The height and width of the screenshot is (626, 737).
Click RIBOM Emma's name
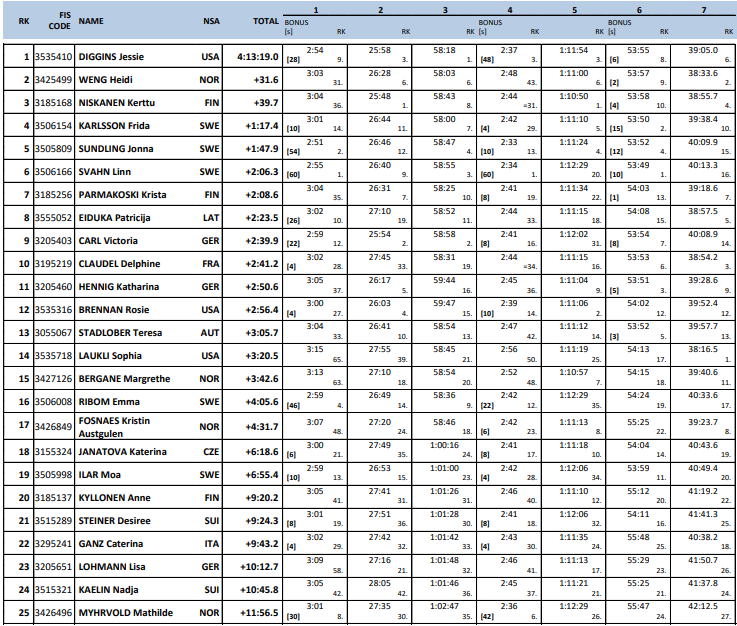[109, 402]
